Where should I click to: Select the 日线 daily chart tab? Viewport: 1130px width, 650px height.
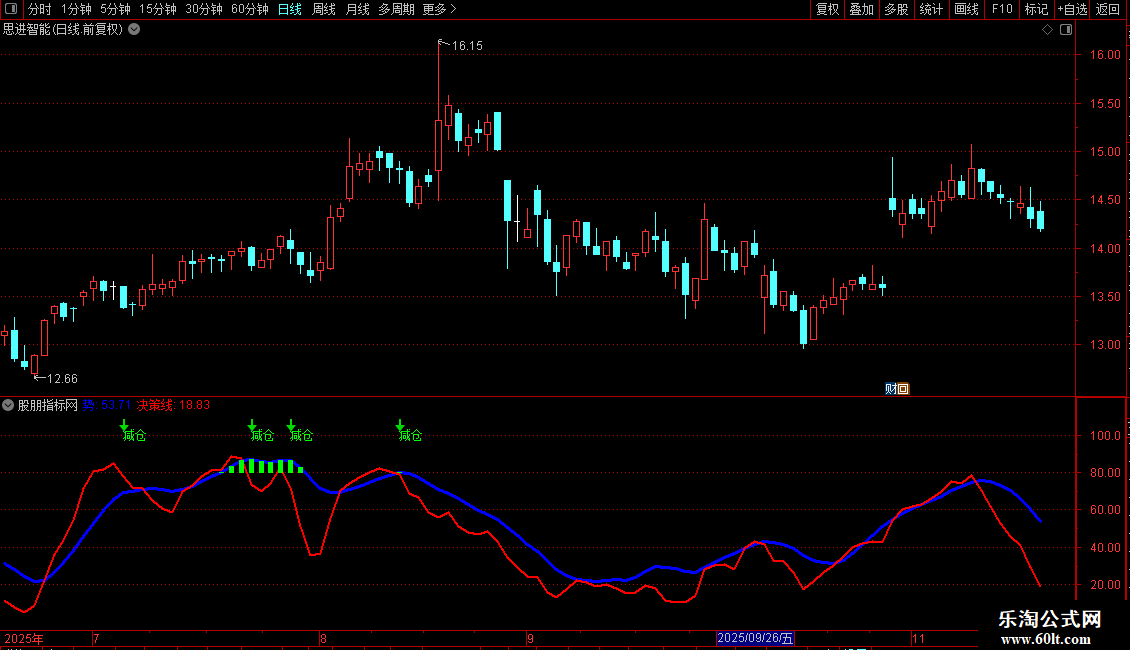(290, 9)
